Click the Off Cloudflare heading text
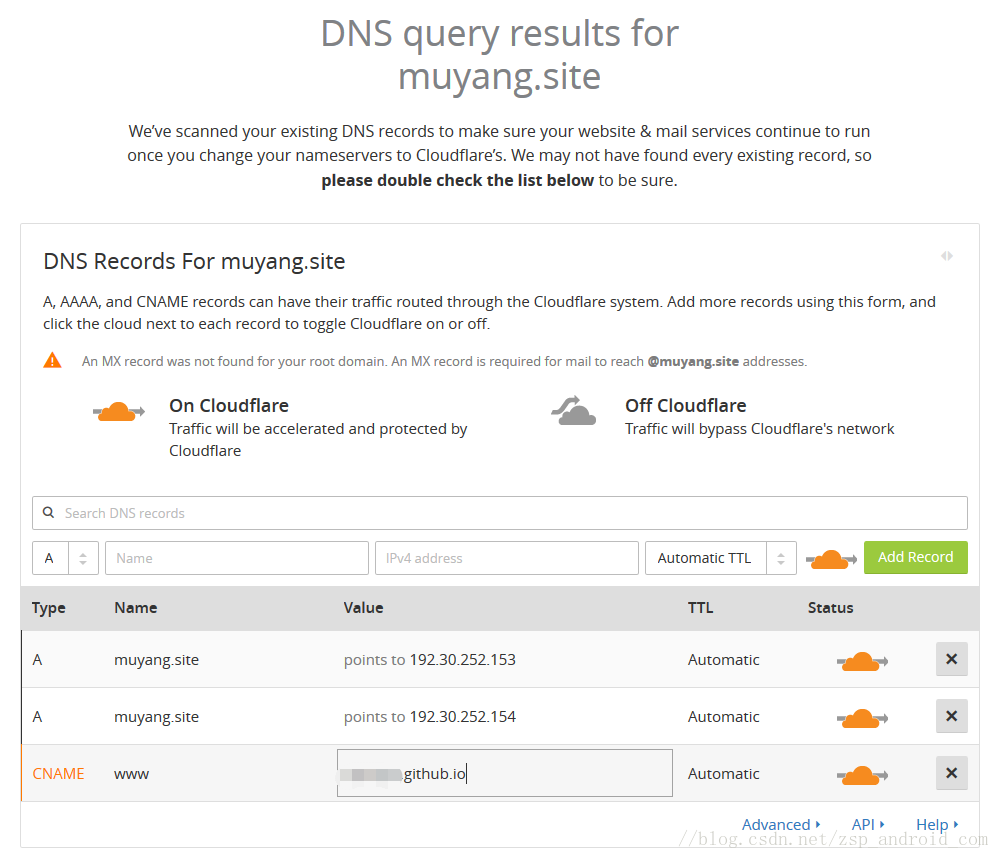Image resolution: width=1000 pixels, height=859 pixels. point(686,406)
